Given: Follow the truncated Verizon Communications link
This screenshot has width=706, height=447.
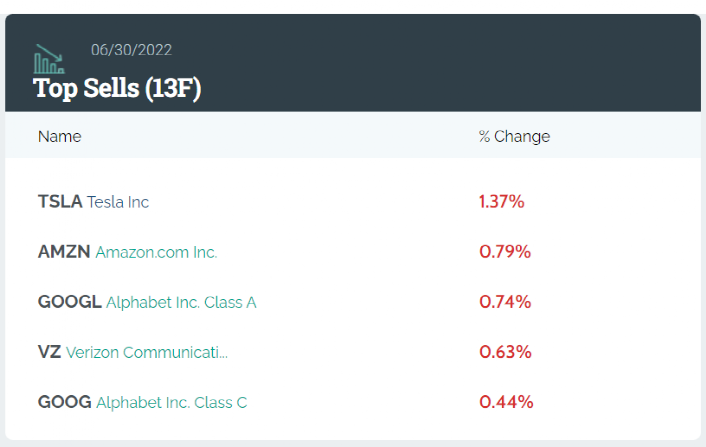Looking at the screenshot, I should (x=147, y=352).
